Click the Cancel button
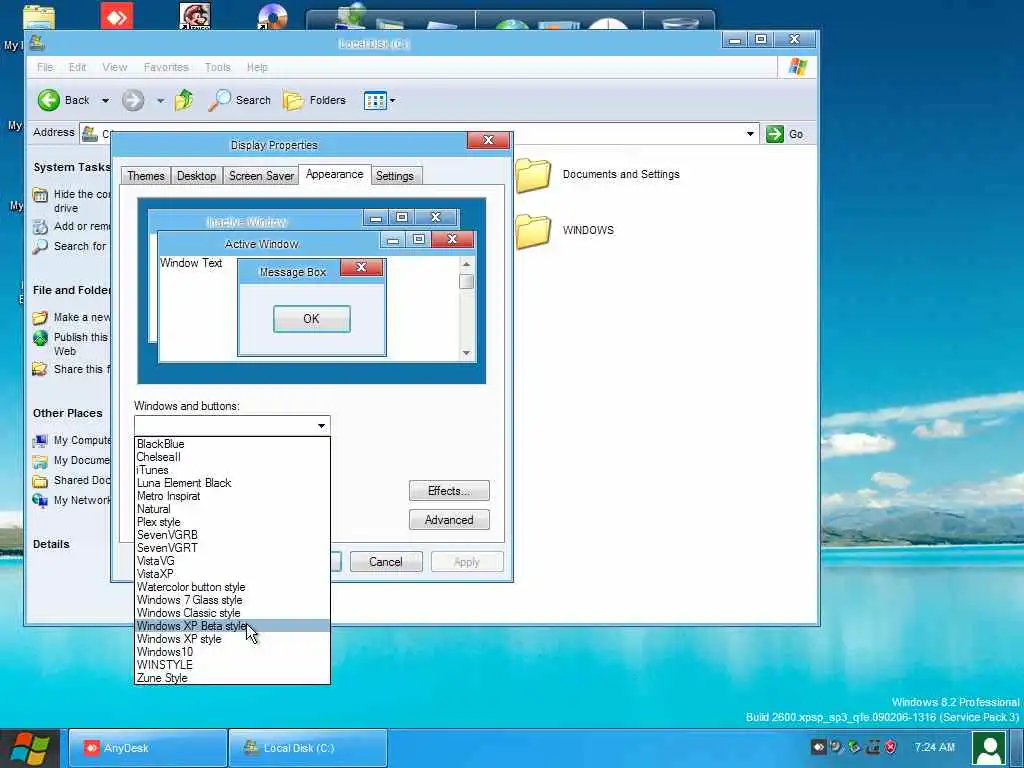This screenshot has width=1024, height=768. click(x=386, y=562)
